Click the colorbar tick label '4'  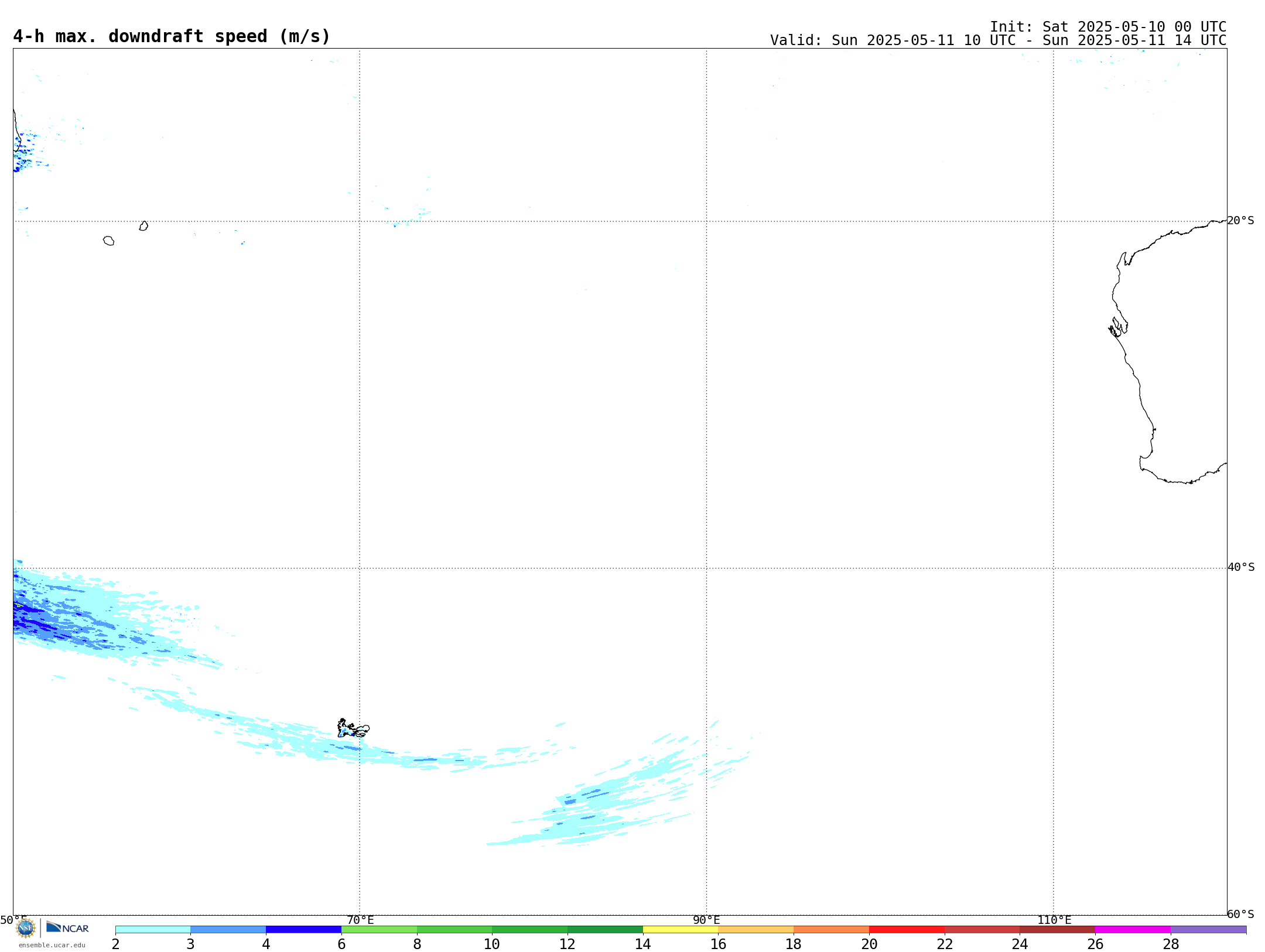[x=266, y=944]
